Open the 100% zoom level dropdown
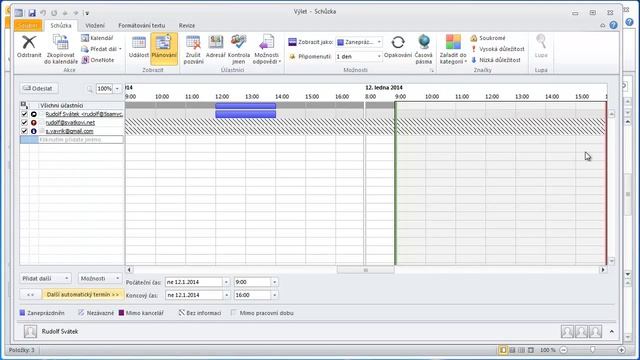 click(x=117, y=89)
